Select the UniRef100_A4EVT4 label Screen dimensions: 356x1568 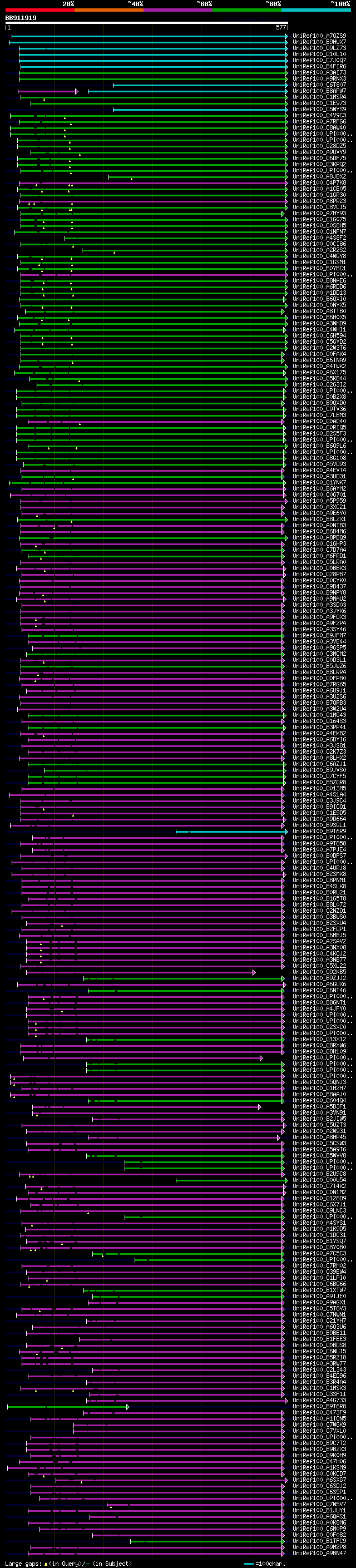[319, 470]
